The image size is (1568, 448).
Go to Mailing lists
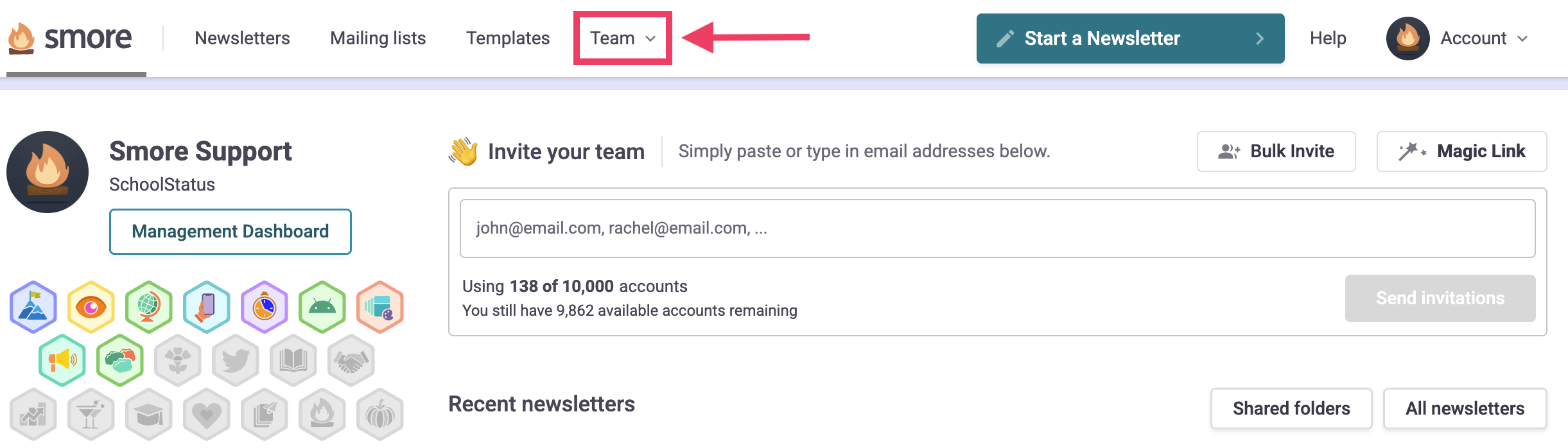pos(378,39)
